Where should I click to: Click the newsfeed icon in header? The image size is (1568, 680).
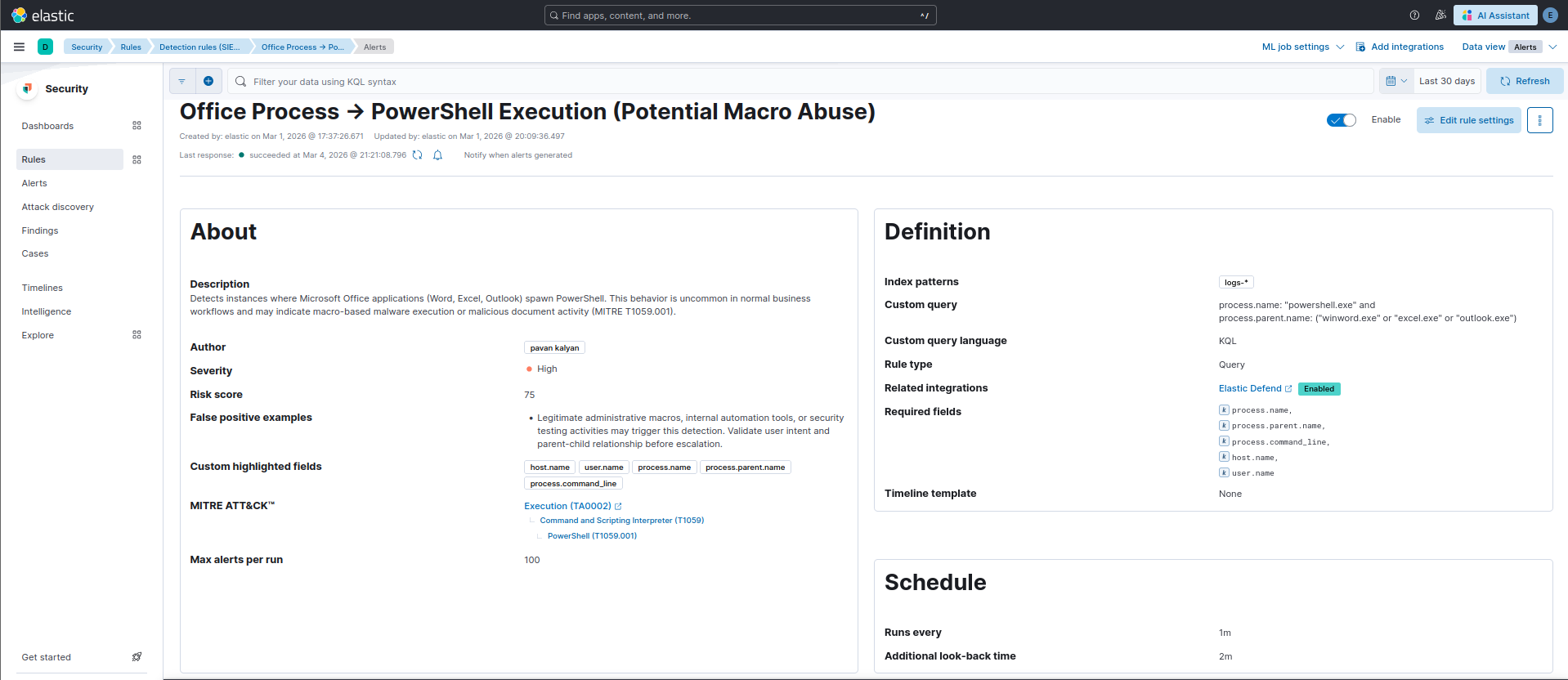click(x=1440, y=16)
